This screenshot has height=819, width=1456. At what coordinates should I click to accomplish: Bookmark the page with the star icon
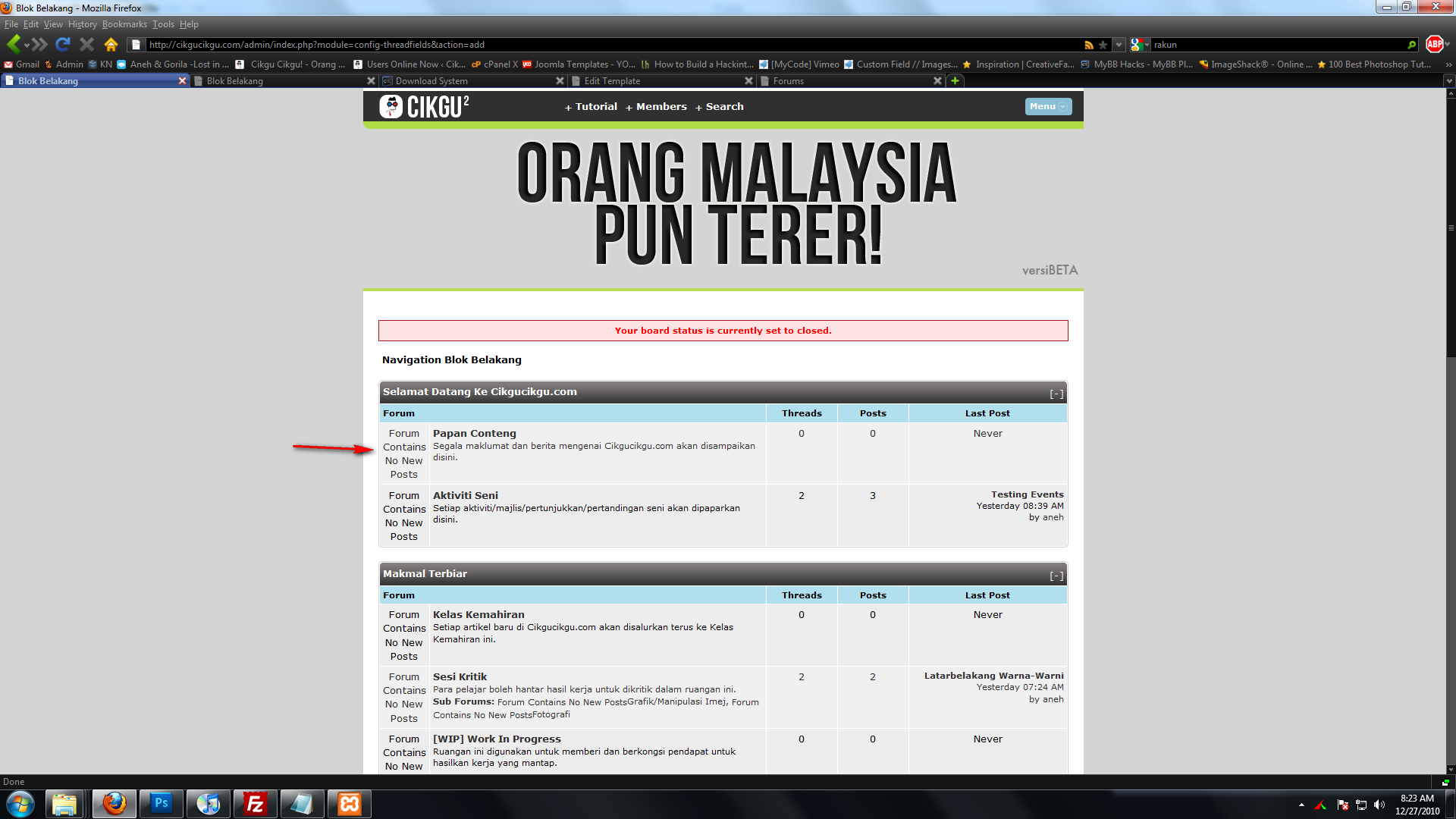(x=1103, y=45)
